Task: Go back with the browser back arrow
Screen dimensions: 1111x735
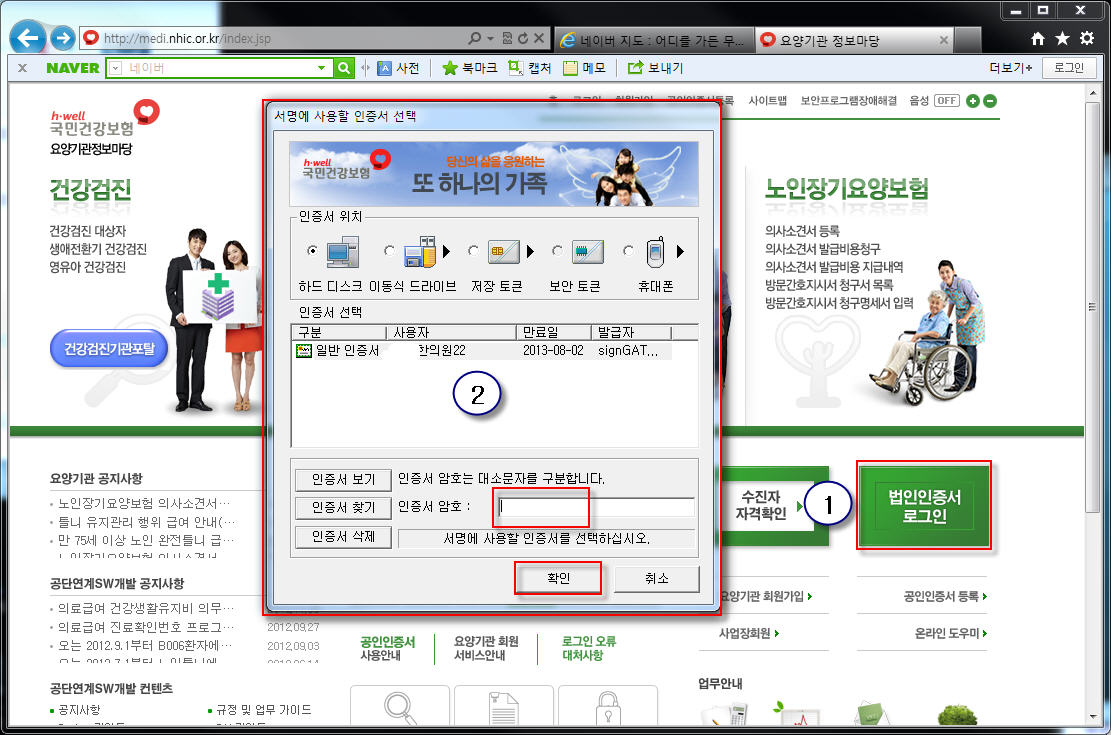Action: (x=28, y=38)
